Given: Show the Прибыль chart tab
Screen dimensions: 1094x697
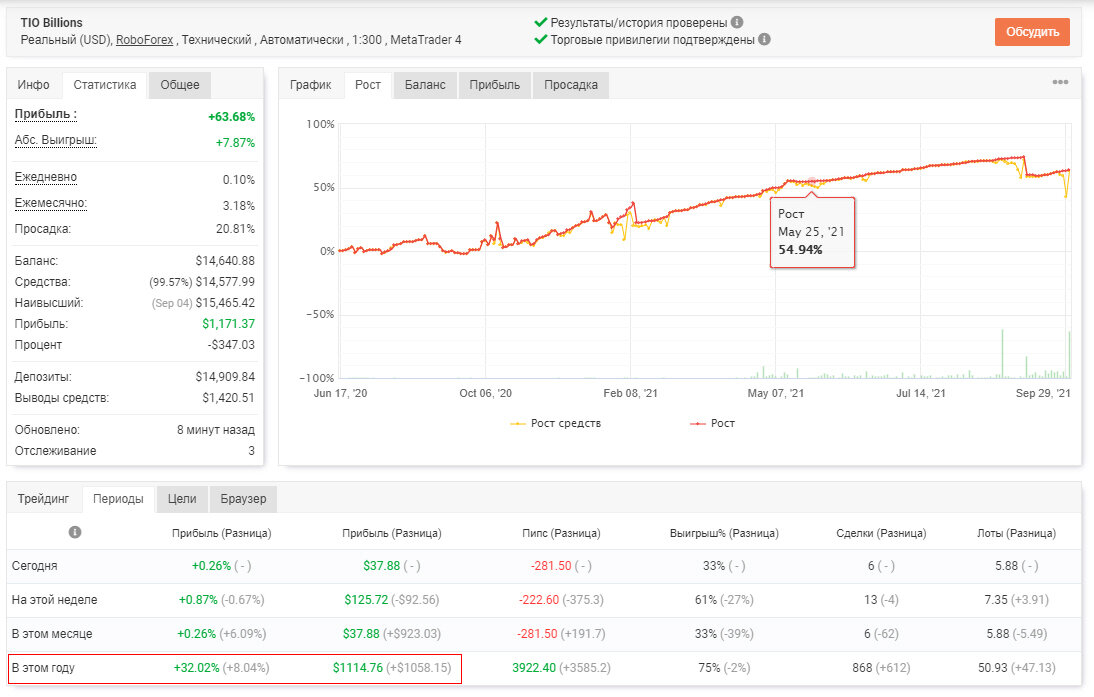Looking at the screenshot, I should [x=495, y=85].
